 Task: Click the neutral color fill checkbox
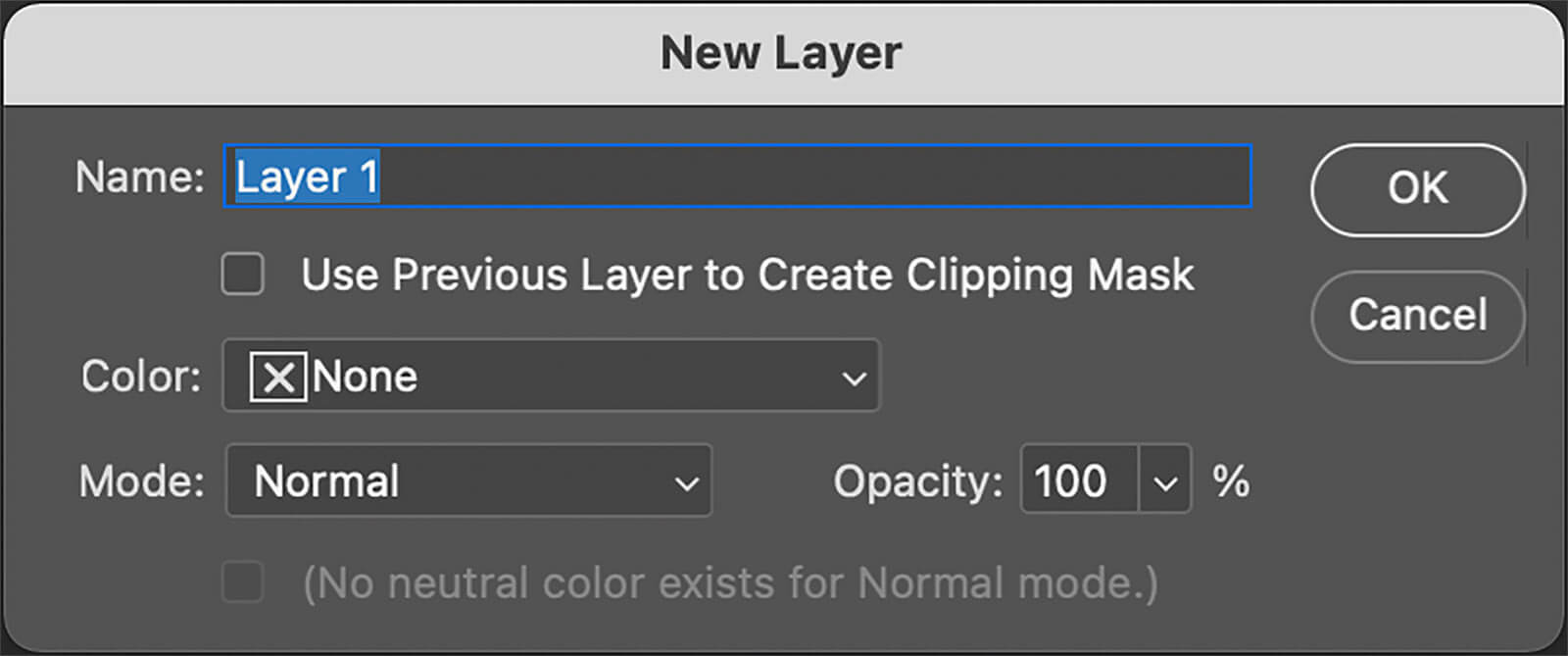click(x=243, y=582)
